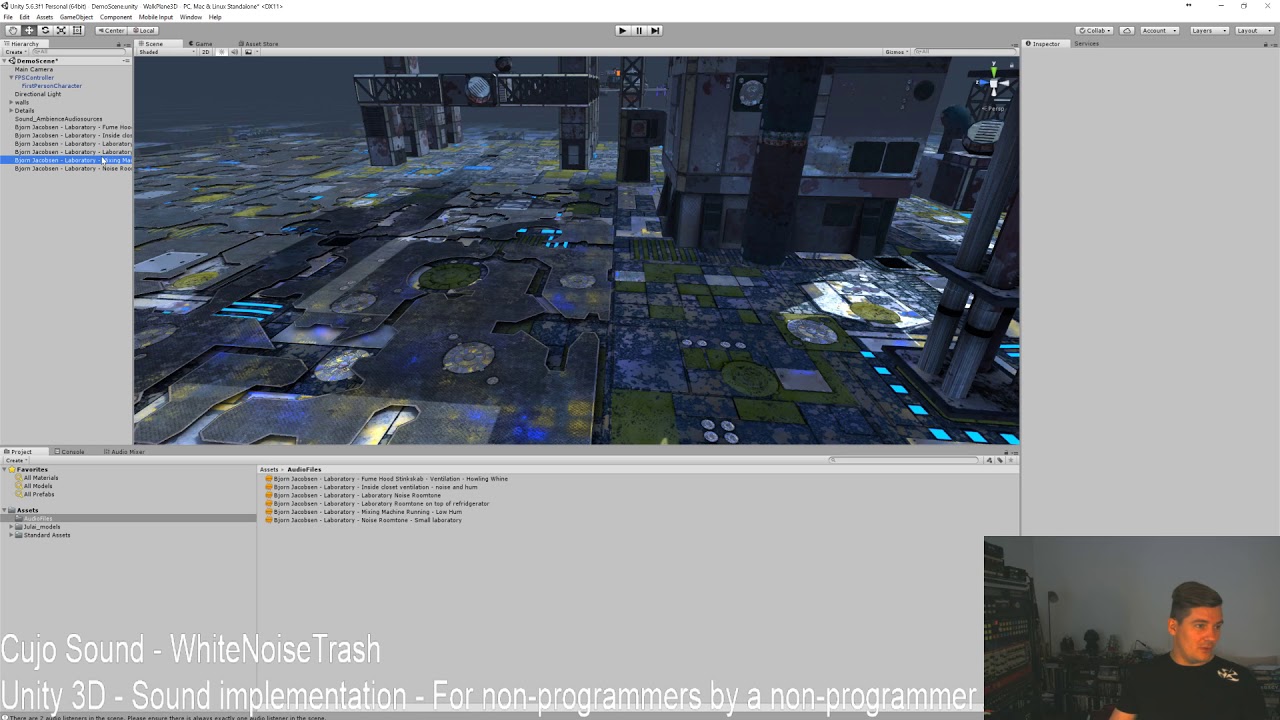Switch to the Console tab

click(x=69, y=452)
